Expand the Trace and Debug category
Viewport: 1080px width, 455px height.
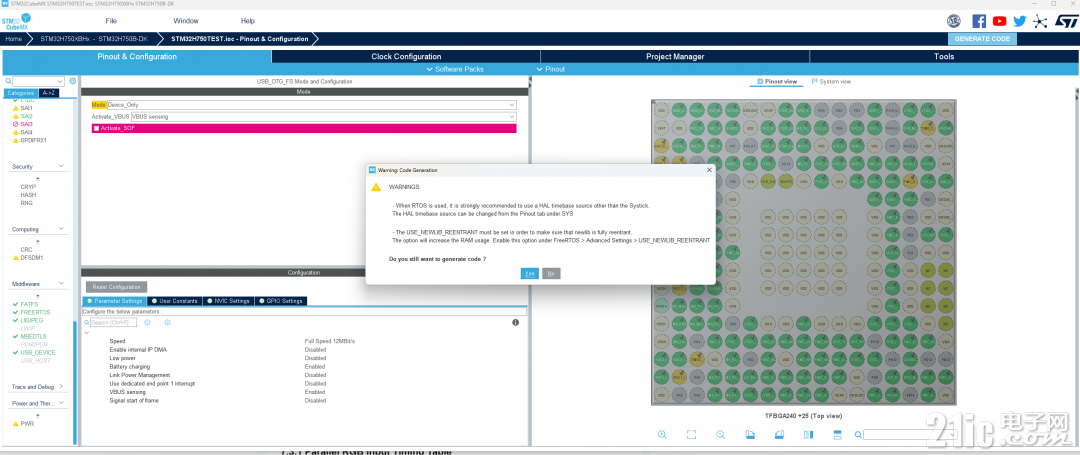[x=61, y=386]
